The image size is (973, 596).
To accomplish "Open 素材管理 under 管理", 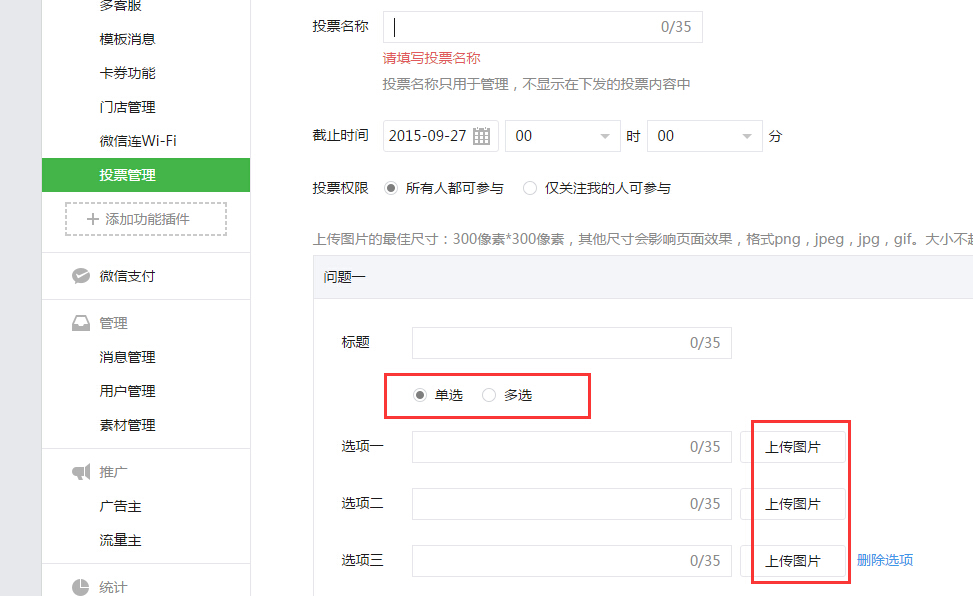I will tap(127, 425).
